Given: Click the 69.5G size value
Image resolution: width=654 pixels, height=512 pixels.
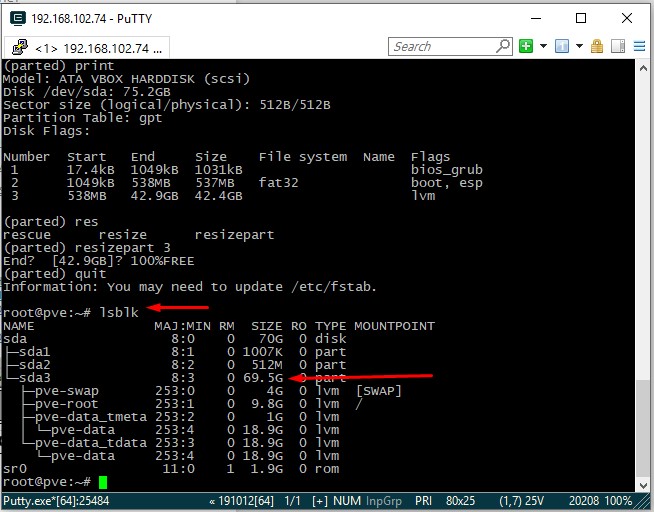Looking at the screenshot, I should [x=263, y=378].
